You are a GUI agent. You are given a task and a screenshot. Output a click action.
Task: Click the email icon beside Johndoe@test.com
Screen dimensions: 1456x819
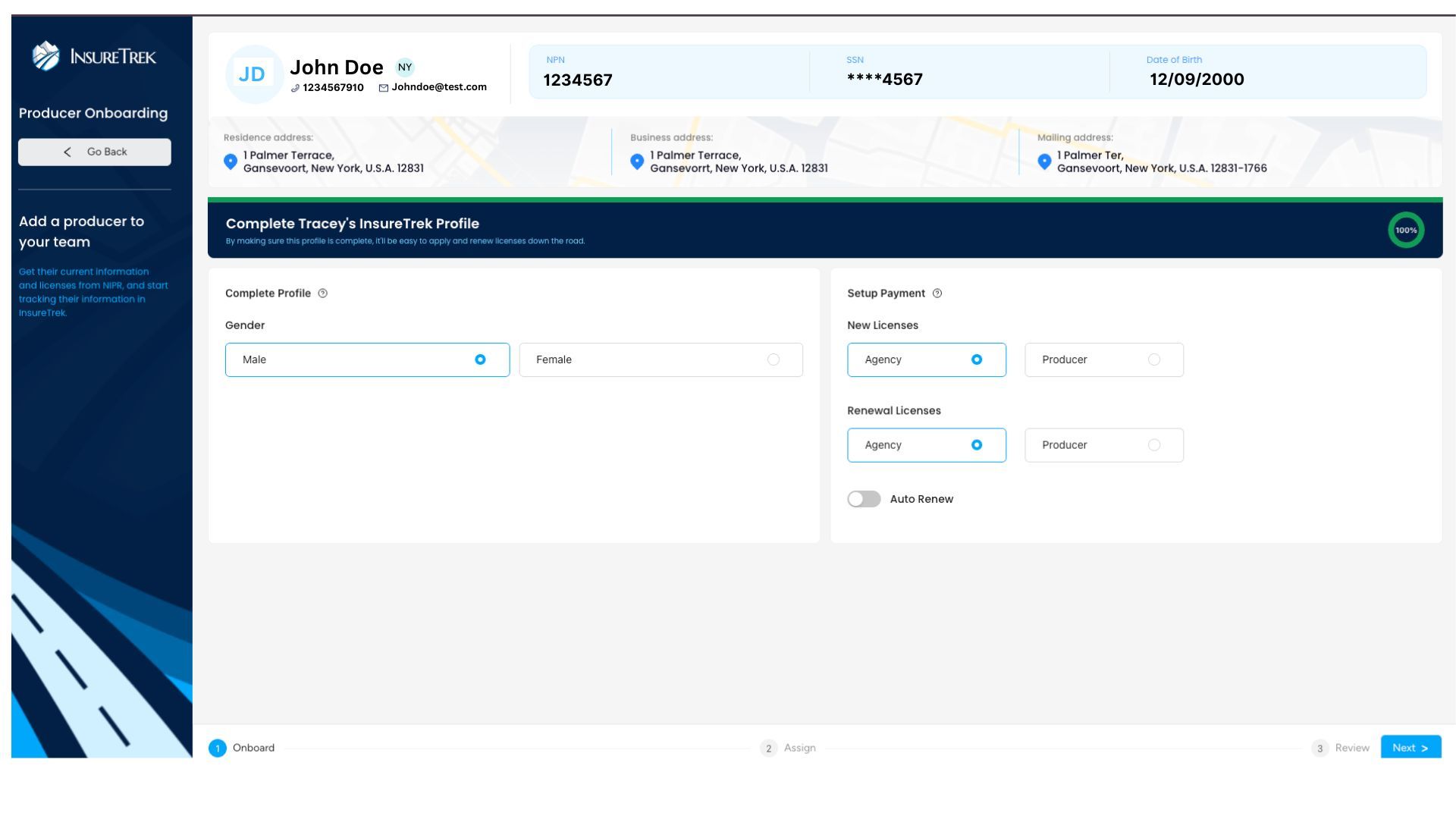[382, 87]
